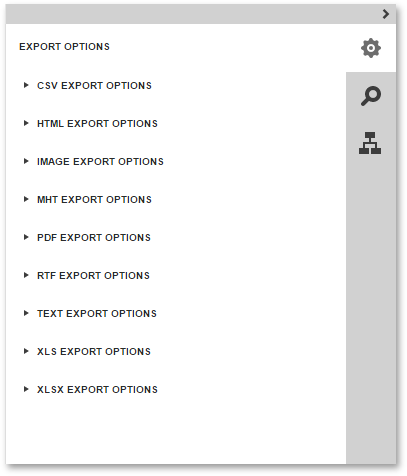Expand Text Export Options triangle
This screenshot has width=407, height=476.
(26, 313)
